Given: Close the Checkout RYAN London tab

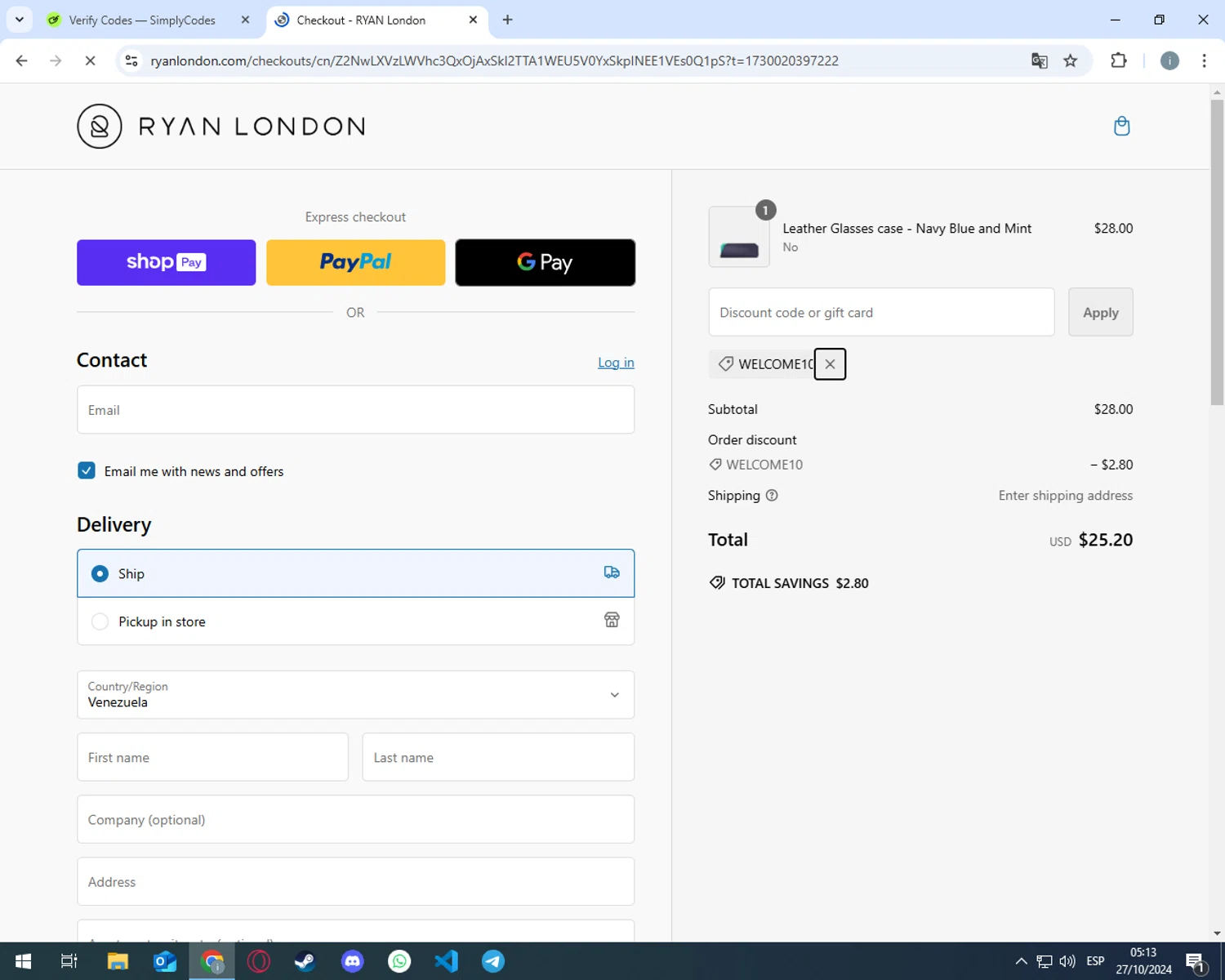Looking at the screenshot, I should click(x=473, y=20).
